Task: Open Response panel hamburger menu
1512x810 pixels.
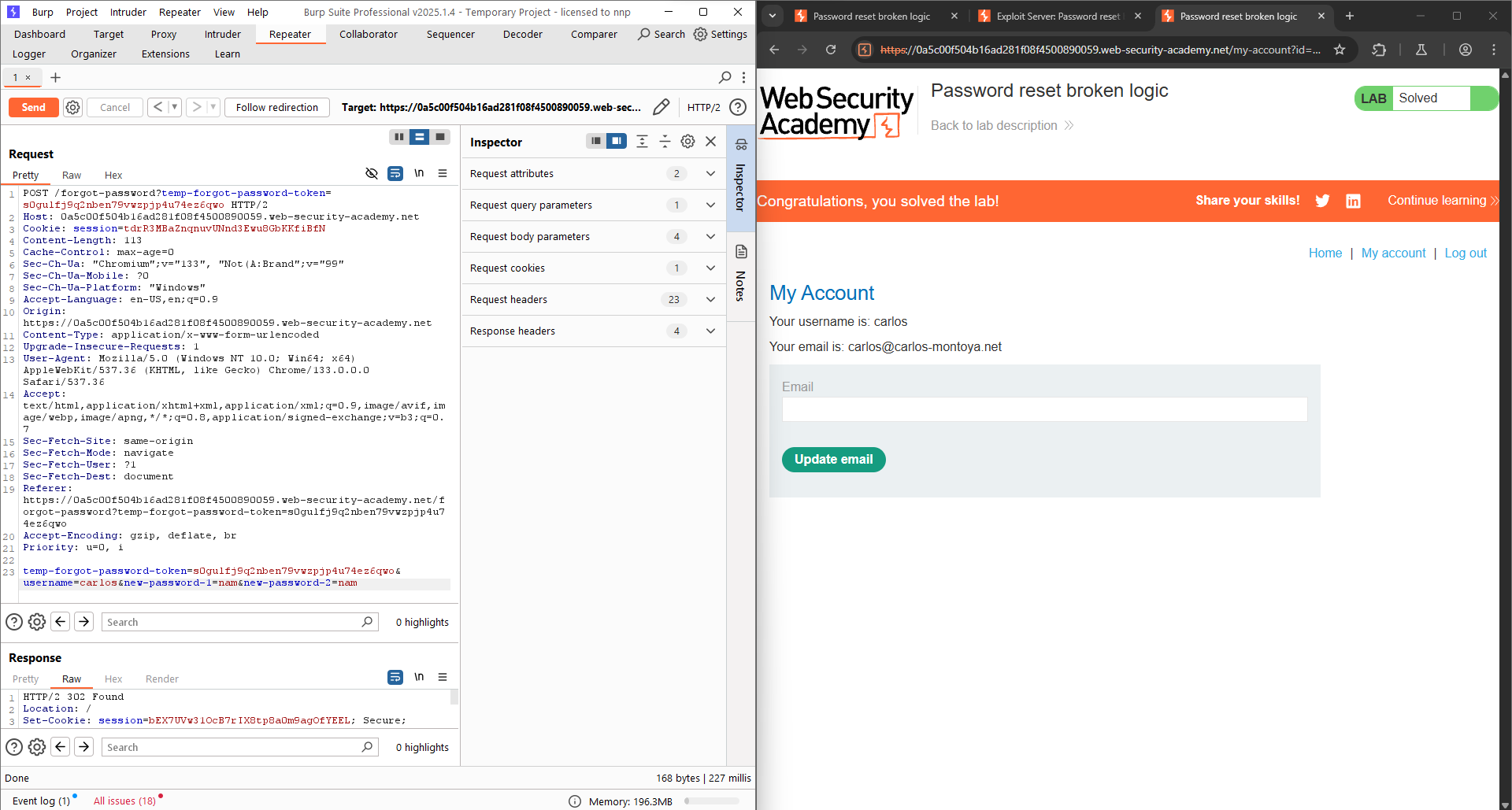Action: [x=443, y=677]
